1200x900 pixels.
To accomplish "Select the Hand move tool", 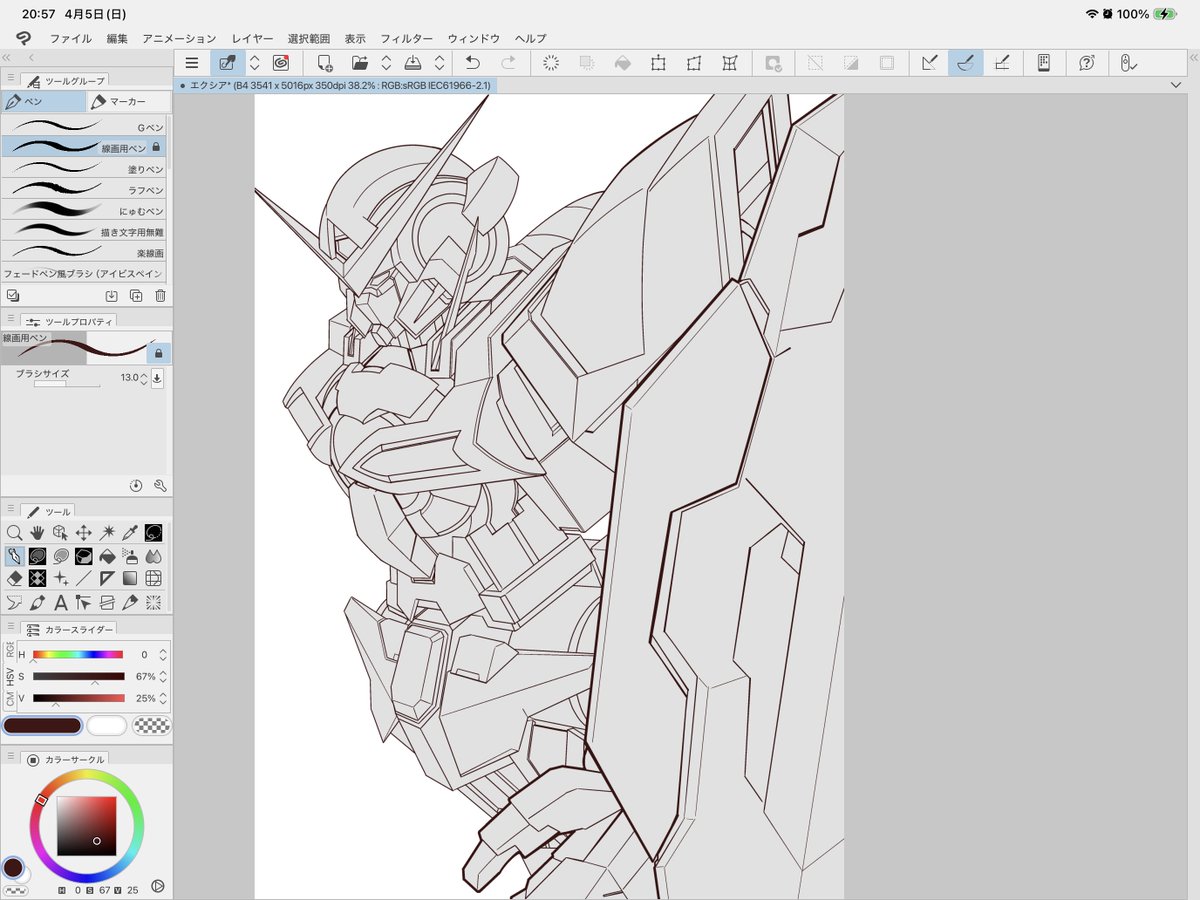I will click(37, 533).
